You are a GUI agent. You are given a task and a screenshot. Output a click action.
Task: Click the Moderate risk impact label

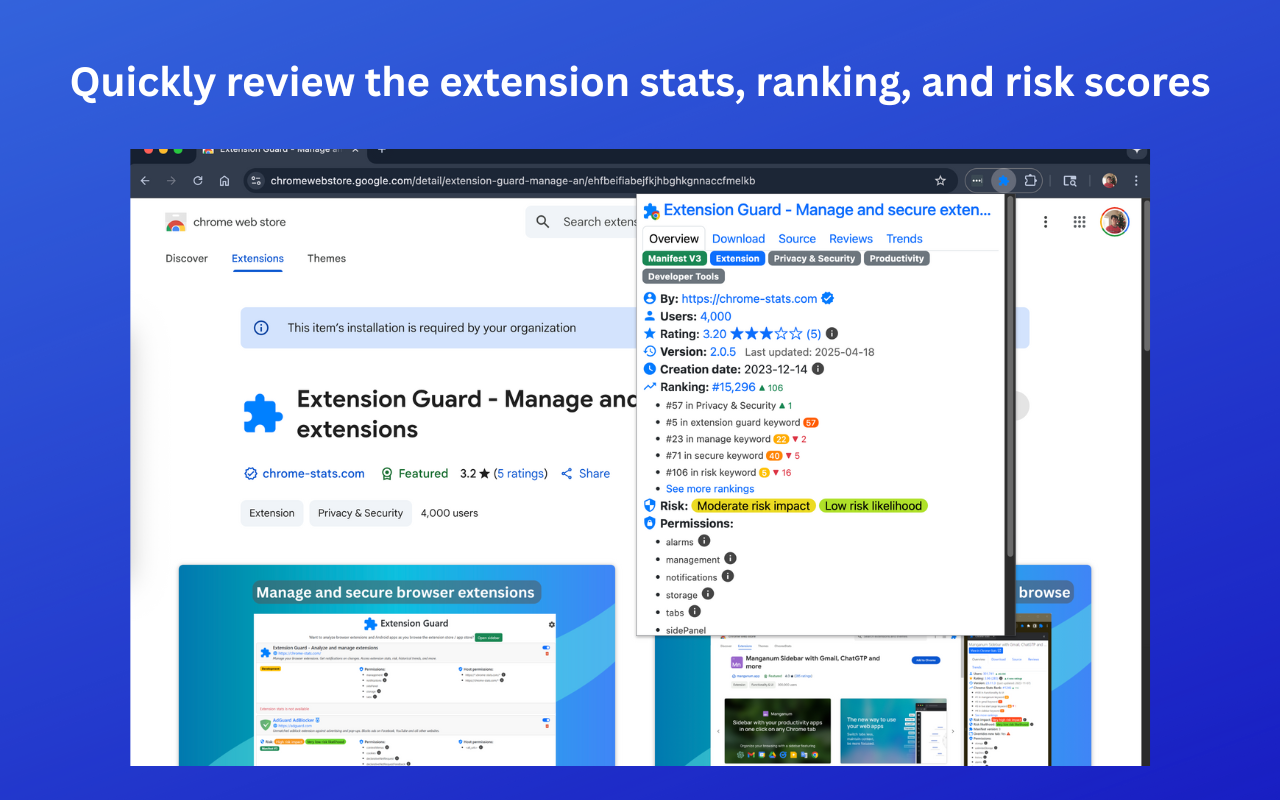click(753, 506)
